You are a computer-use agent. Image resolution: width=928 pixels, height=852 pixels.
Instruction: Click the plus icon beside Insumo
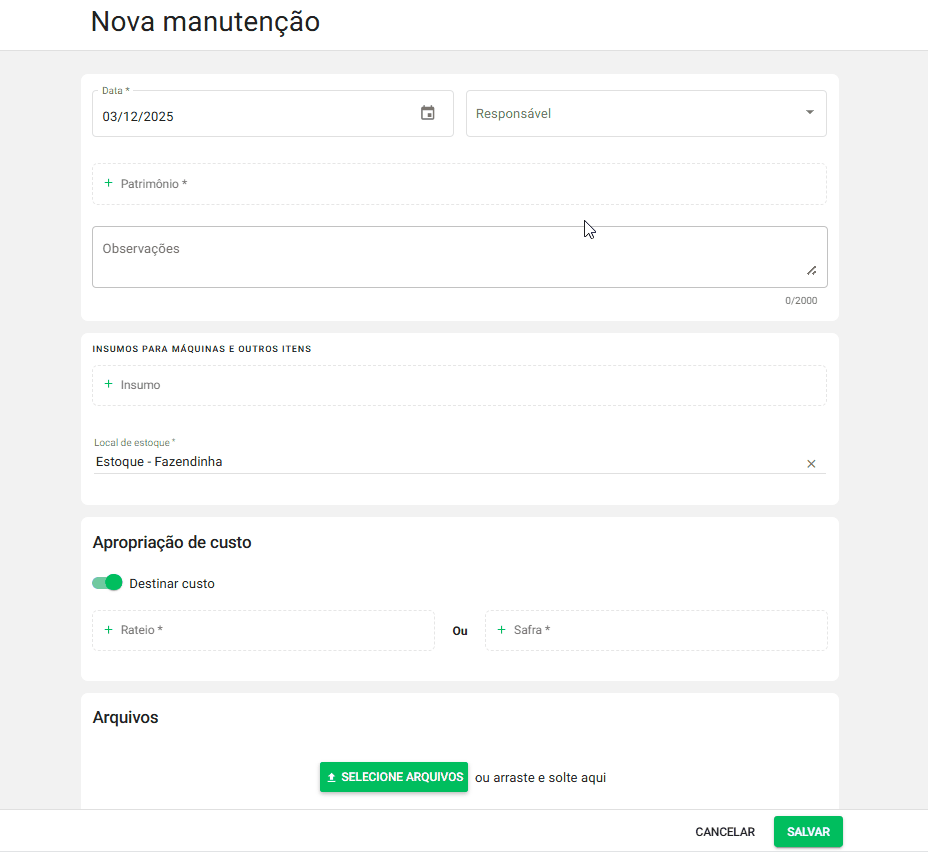pyautogui.click(x=108, y=385)
